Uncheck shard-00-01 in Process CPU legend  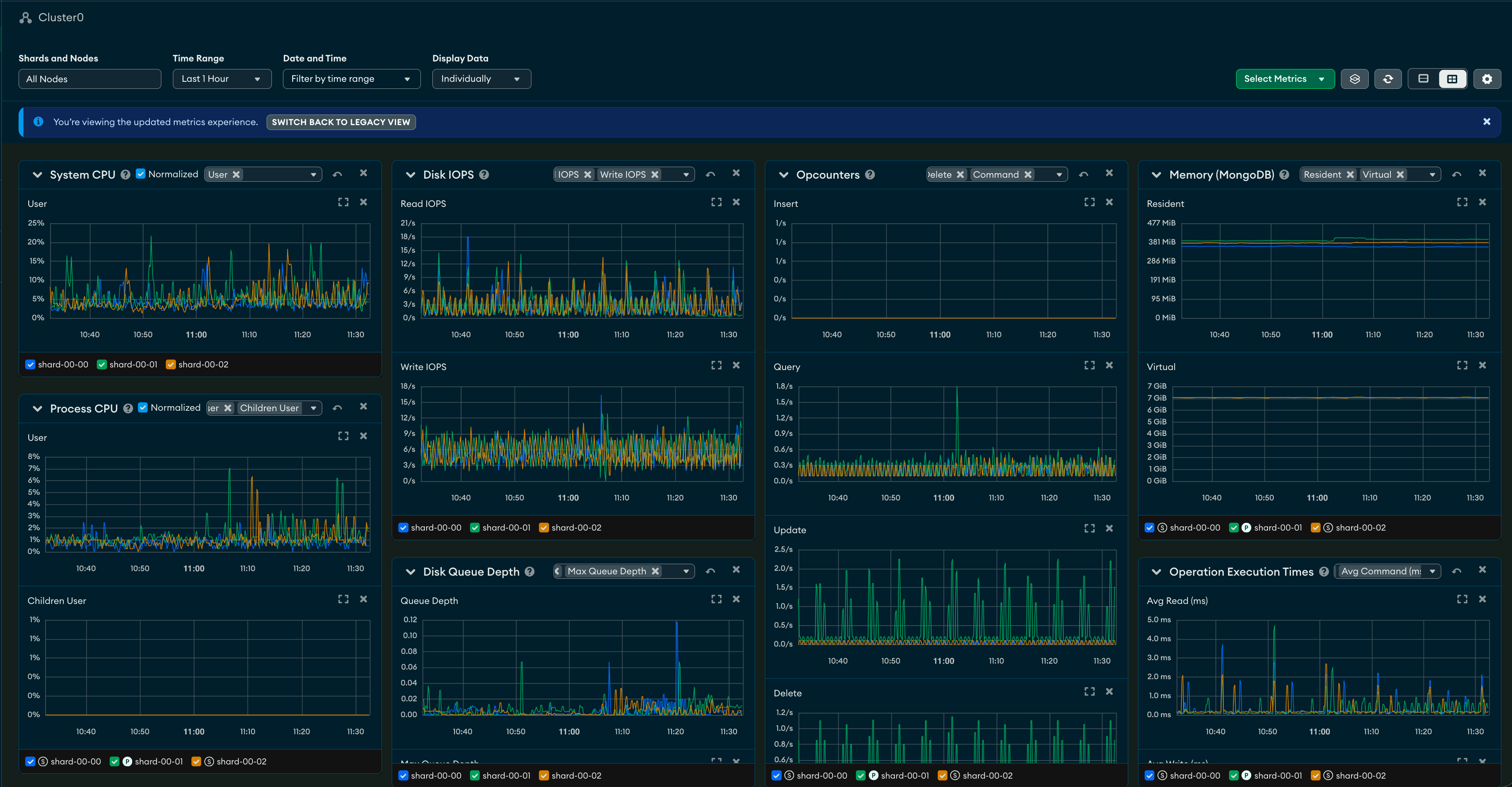click(x=115, y=761)
